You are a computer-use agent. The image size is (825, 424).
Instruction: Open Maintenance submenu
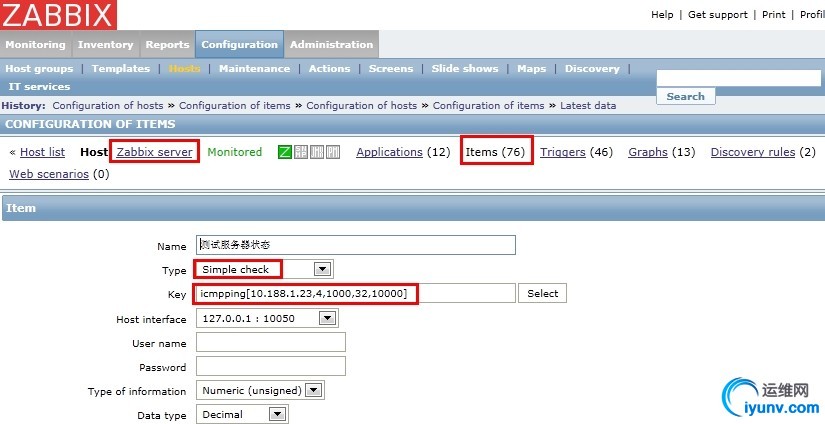point(254,69)
